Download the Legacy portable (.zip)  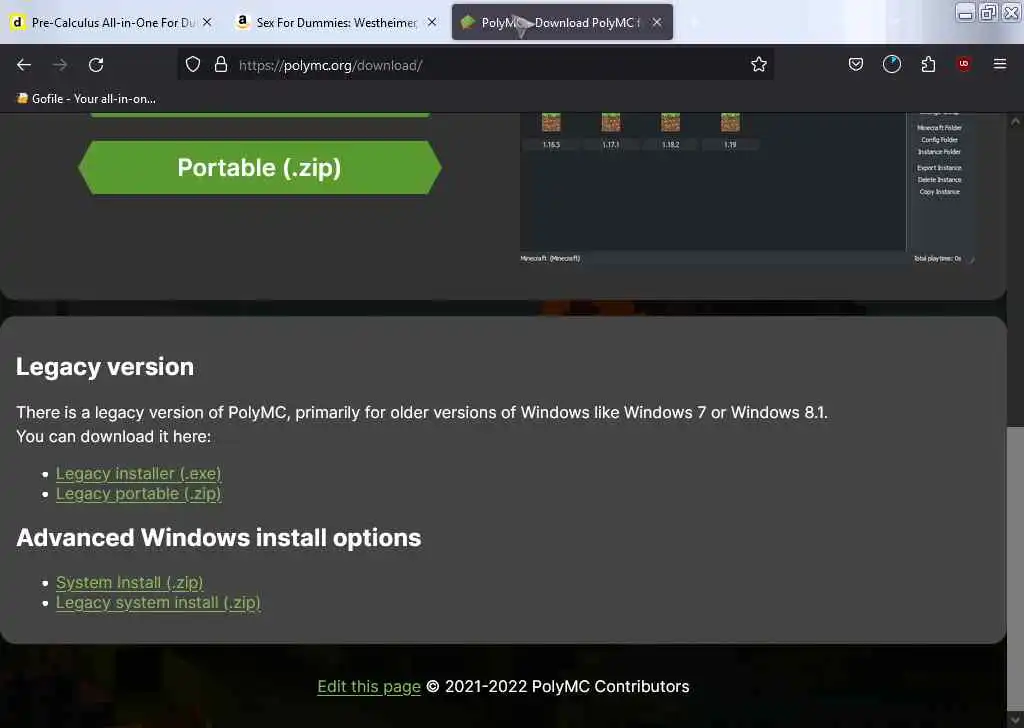point(138,494)
